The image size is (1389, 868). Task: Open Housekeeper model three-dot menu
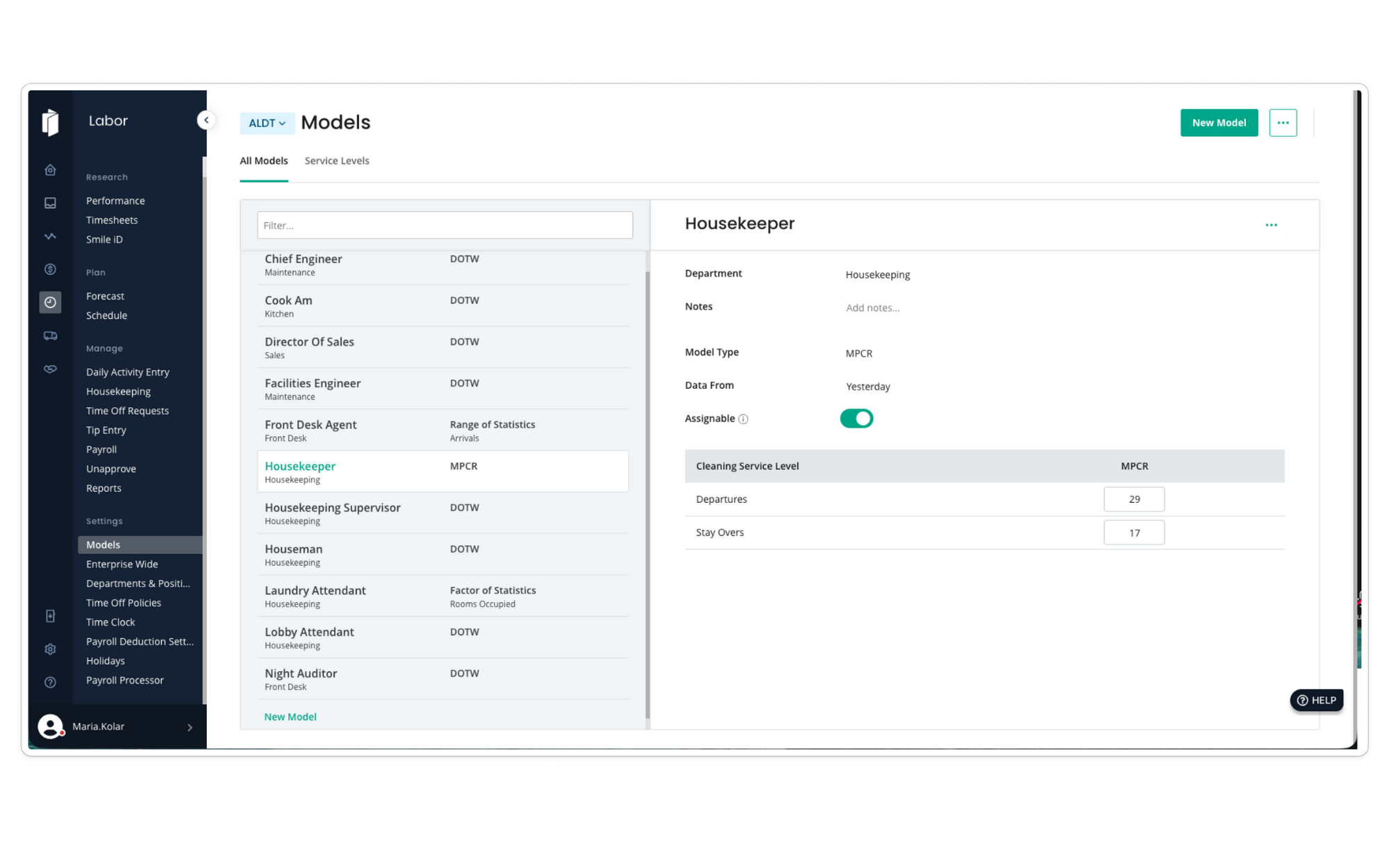click(1271, 225)
